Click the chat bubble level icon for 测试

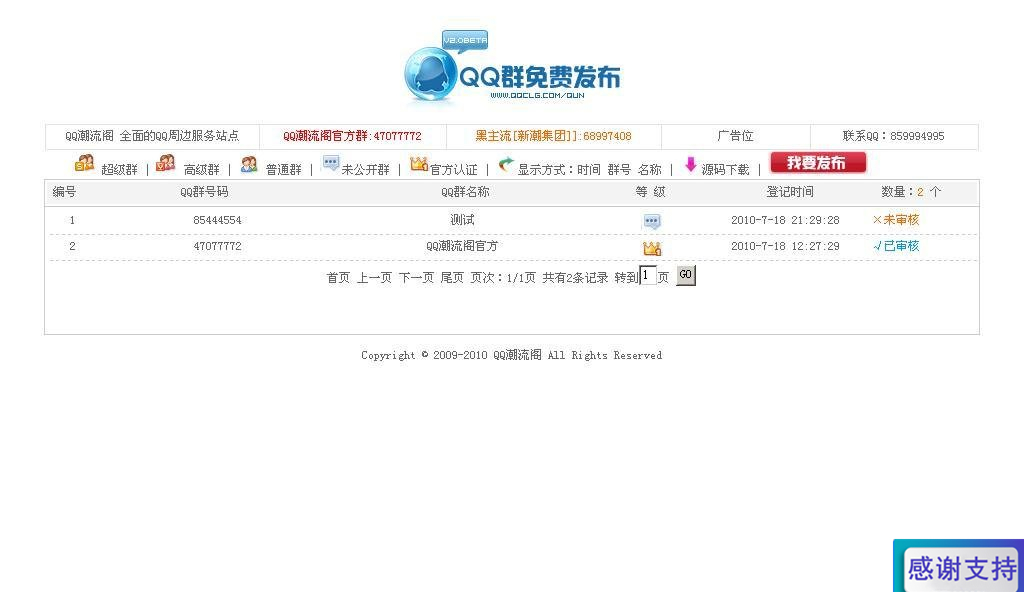[652, 222]
